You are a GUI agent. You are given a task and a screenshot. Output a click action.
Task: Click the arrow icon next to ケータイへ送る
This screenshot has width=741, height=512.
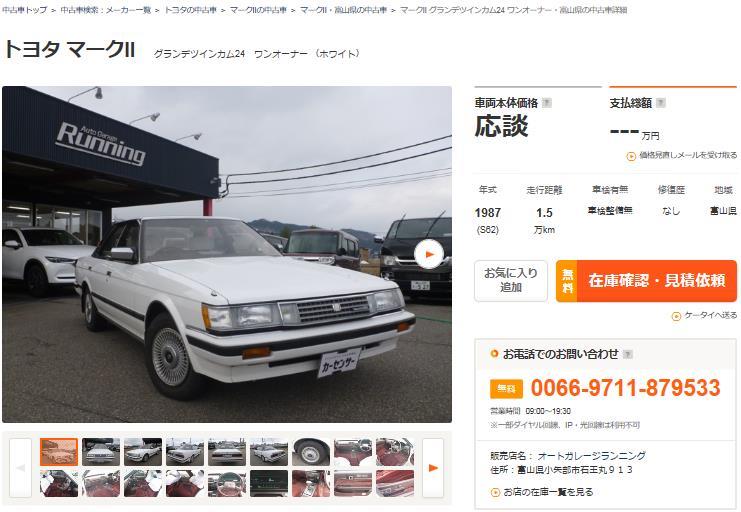[x=676, y=316]
